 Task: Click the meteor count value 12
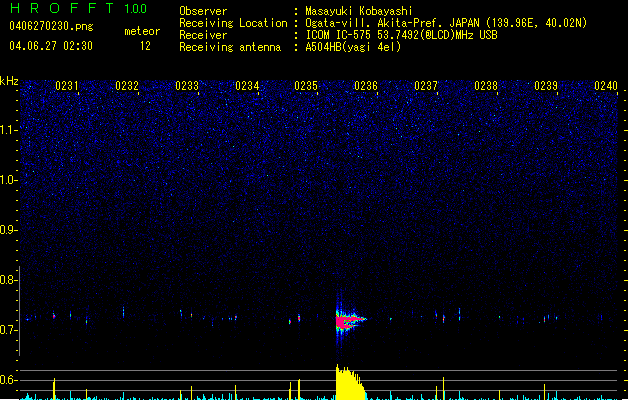(145, 46)
